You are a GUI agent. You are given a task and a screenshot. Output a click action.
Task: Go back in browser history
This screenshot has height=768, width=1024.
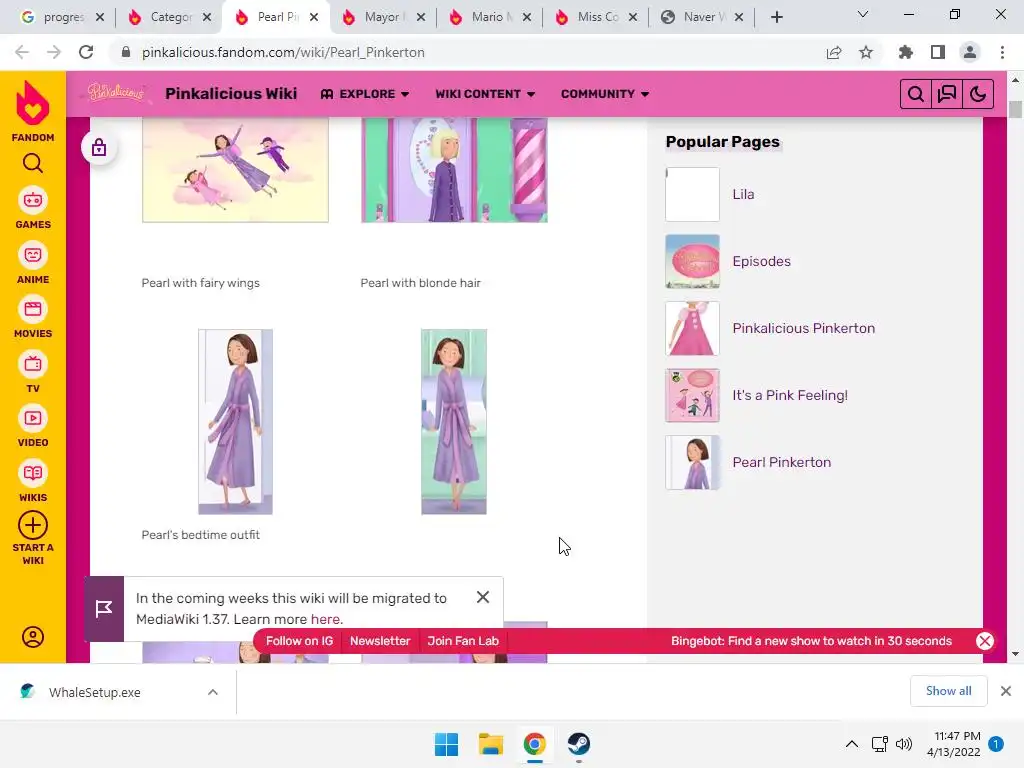point(22,52)
